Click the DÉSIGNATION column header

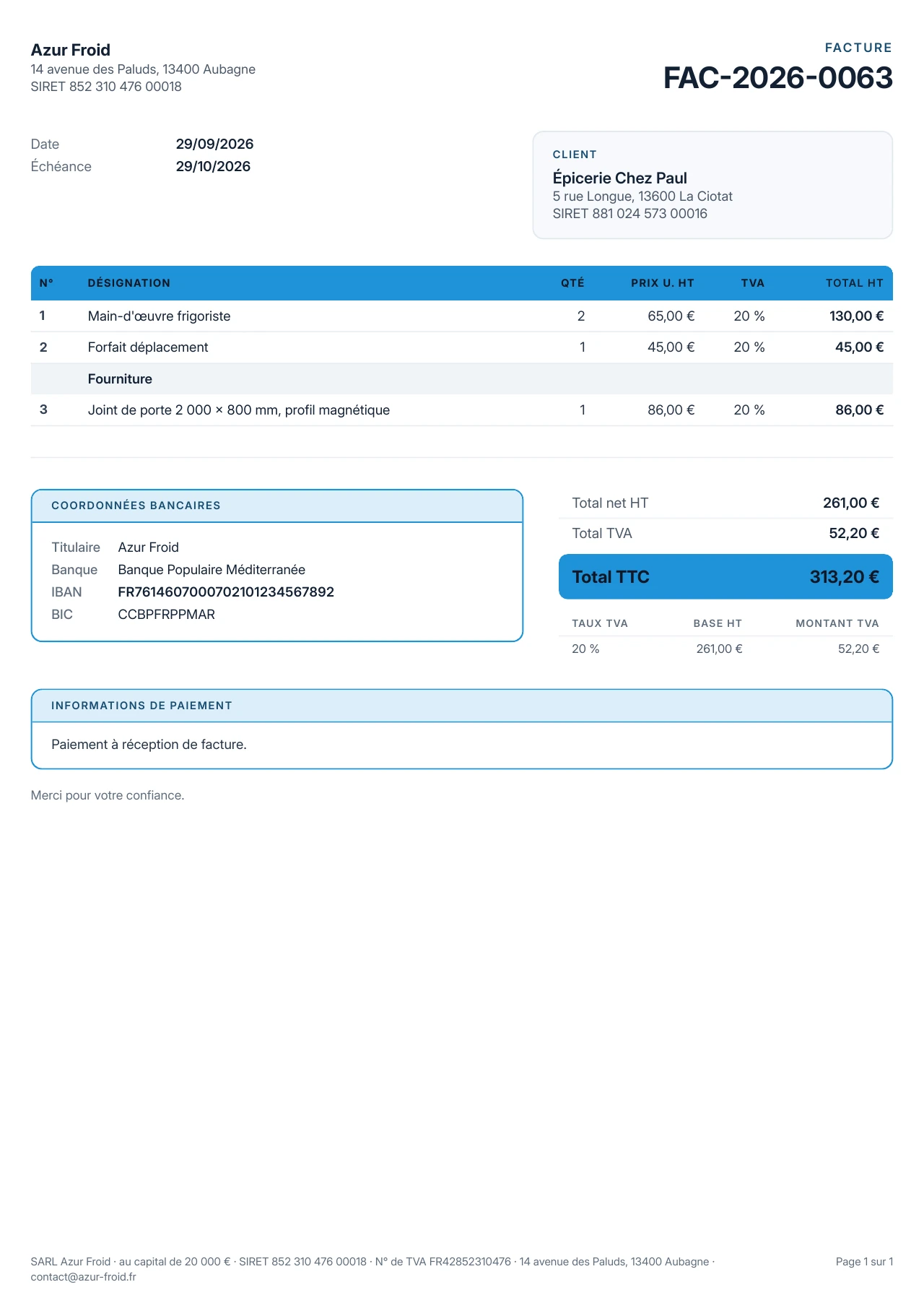pyautogui.click(x=129, y=283)
